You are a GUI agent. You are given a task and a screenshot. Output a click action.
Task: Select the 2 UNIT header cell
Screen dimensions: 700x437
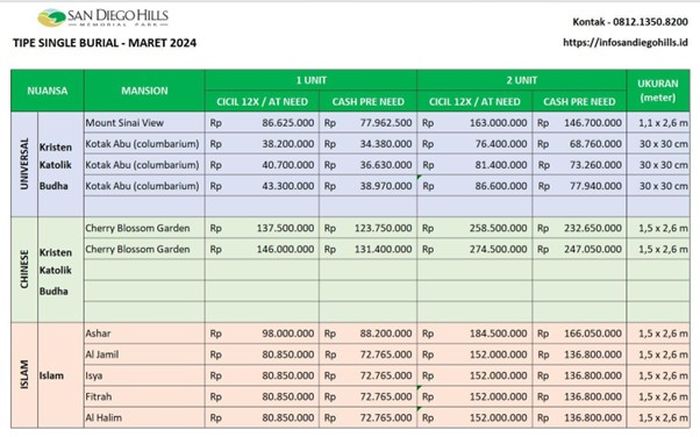click(x=521, y=79)
